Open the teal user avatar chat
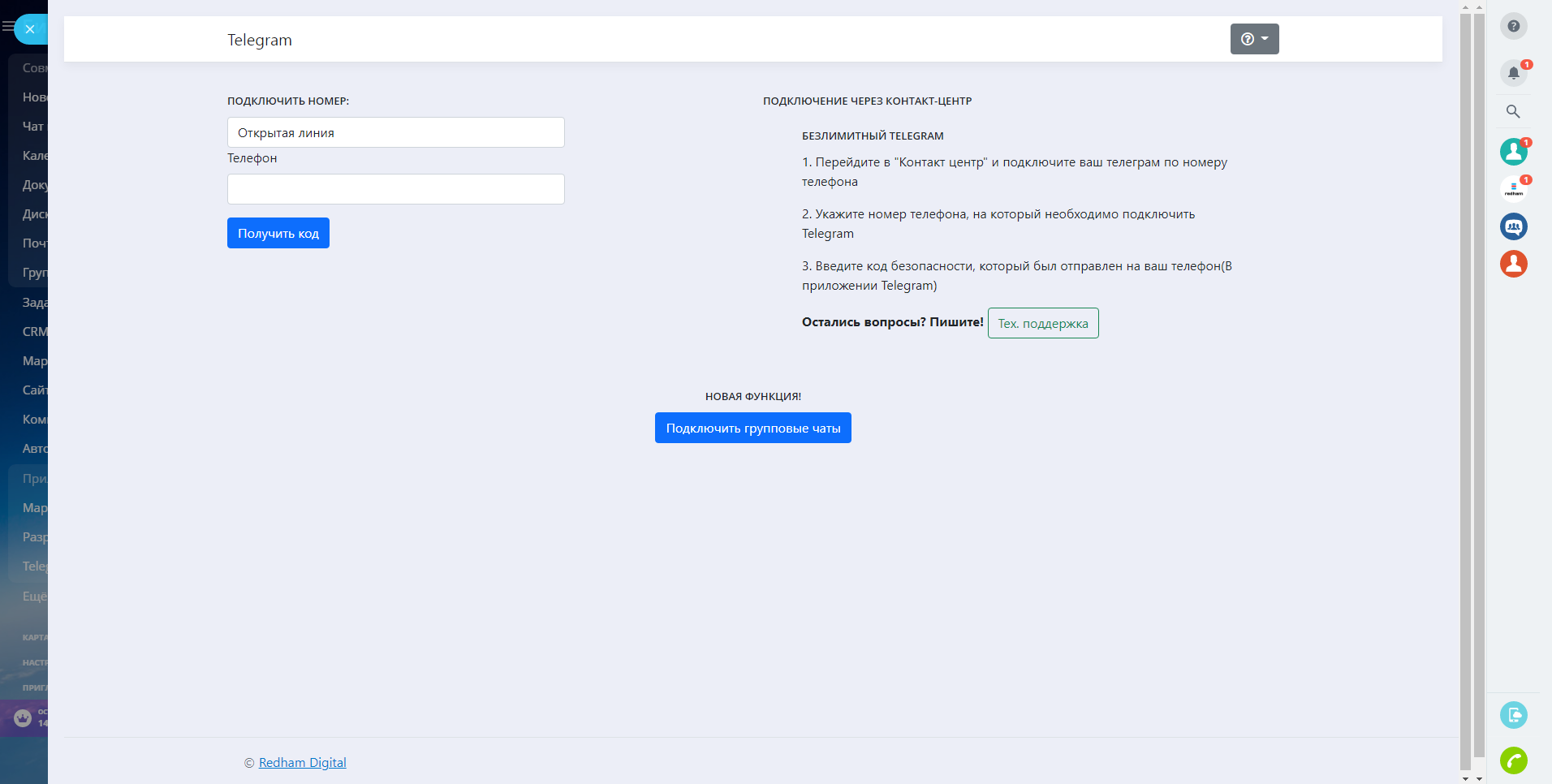The height and width of the screenshot is (784, 1552). pos(1513,152)
